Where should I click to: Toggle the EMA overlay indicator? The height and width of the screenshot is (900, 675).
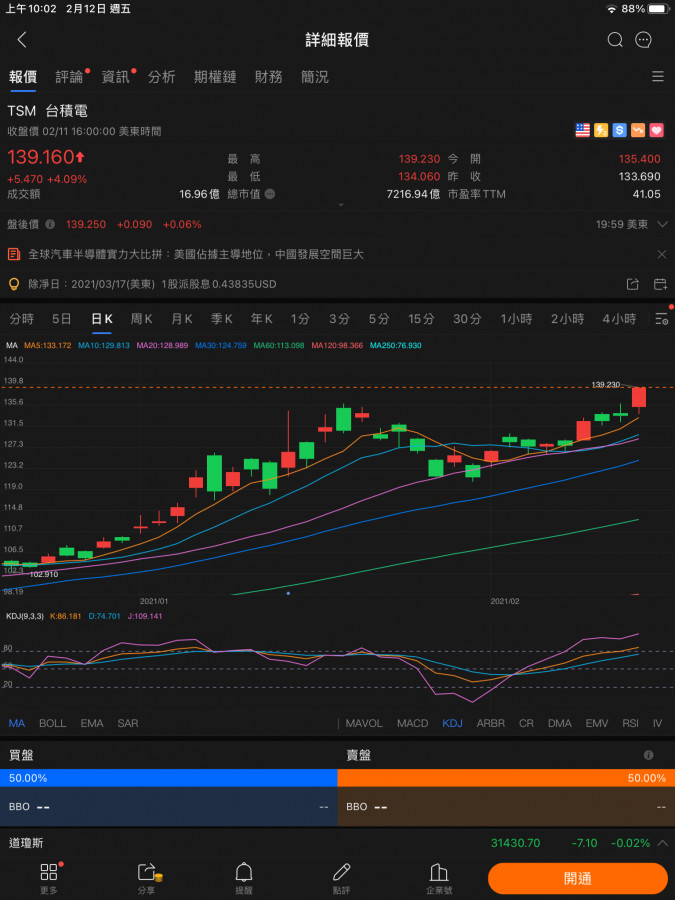click(x=92, y=723)
